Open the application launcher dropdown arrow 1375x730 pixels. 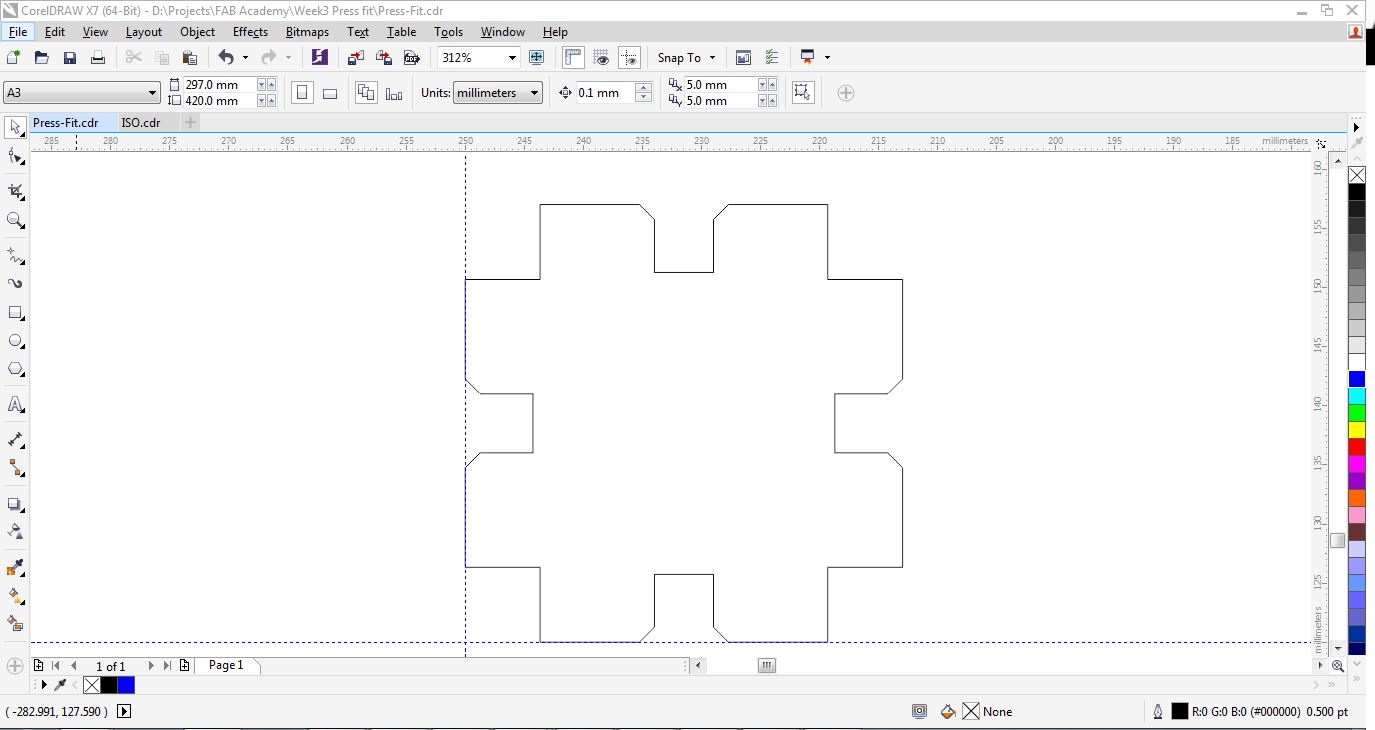click(x=828, y=58)
